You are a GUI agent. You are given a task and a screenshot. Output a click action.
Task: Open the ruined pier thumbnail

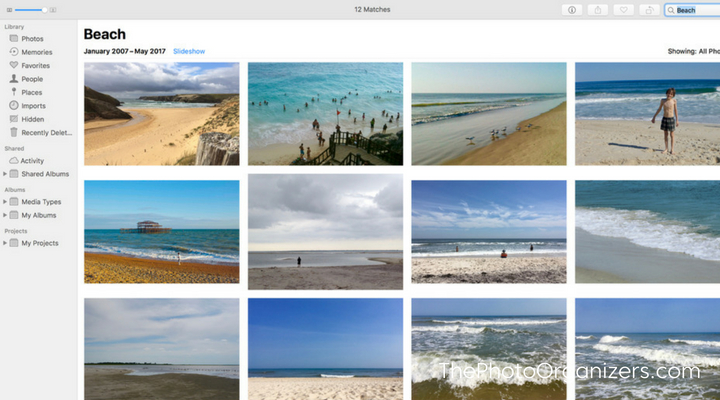tap(162, 231)
